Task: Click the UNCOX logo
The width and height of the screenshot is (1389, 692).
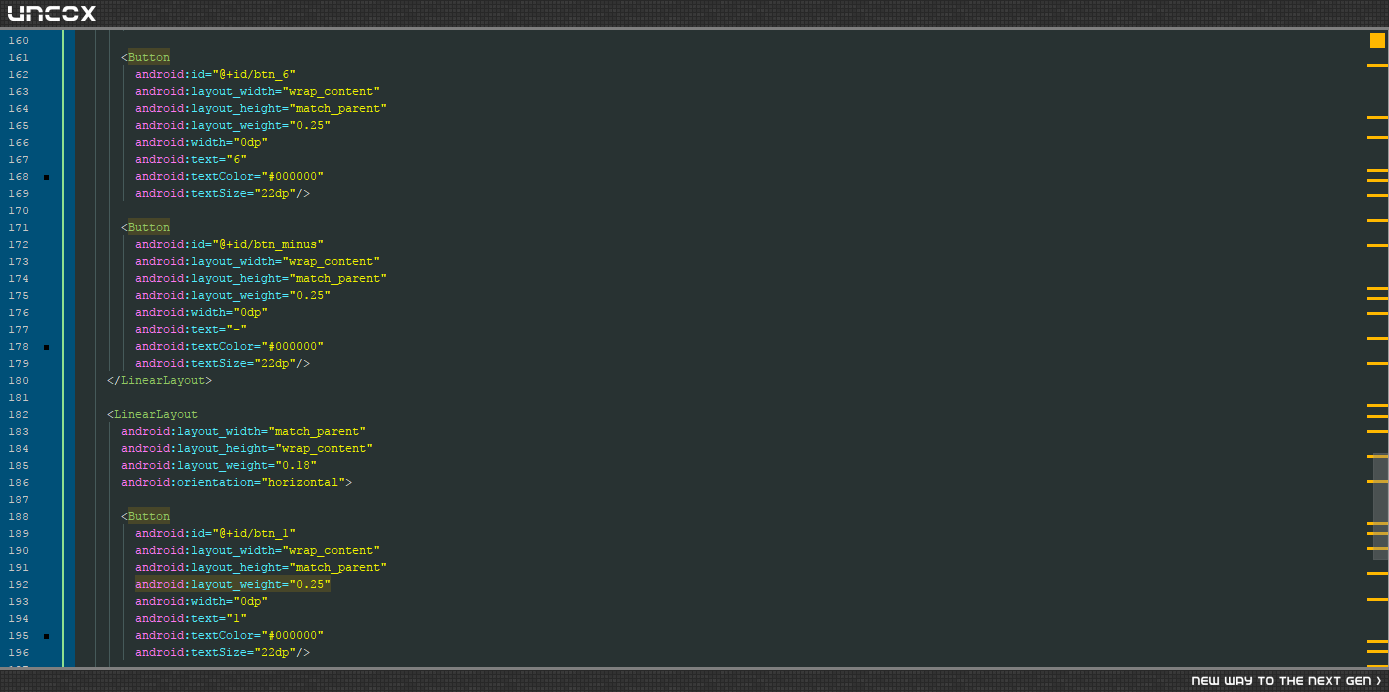Action: click(x=52, y=13)
